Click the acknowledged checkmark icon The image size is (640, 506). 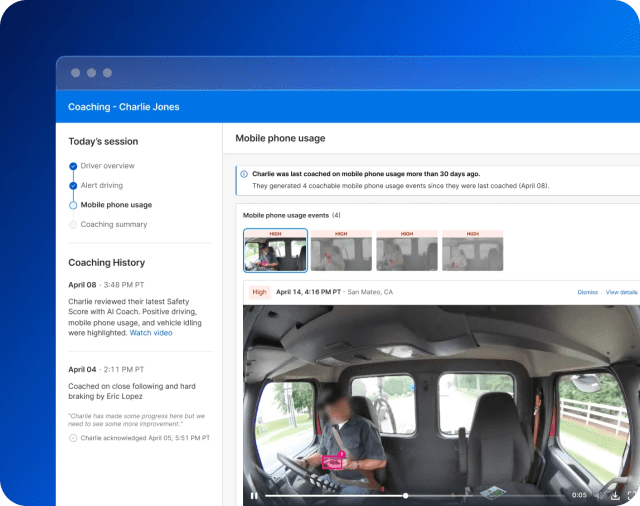click(73, 438)
